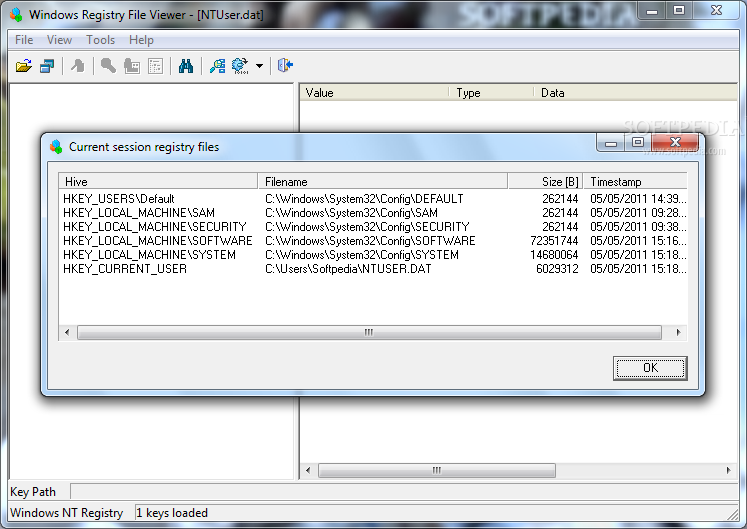
Task: Click the grayed folder properties toolbar icon
Action: pos(132,65)
